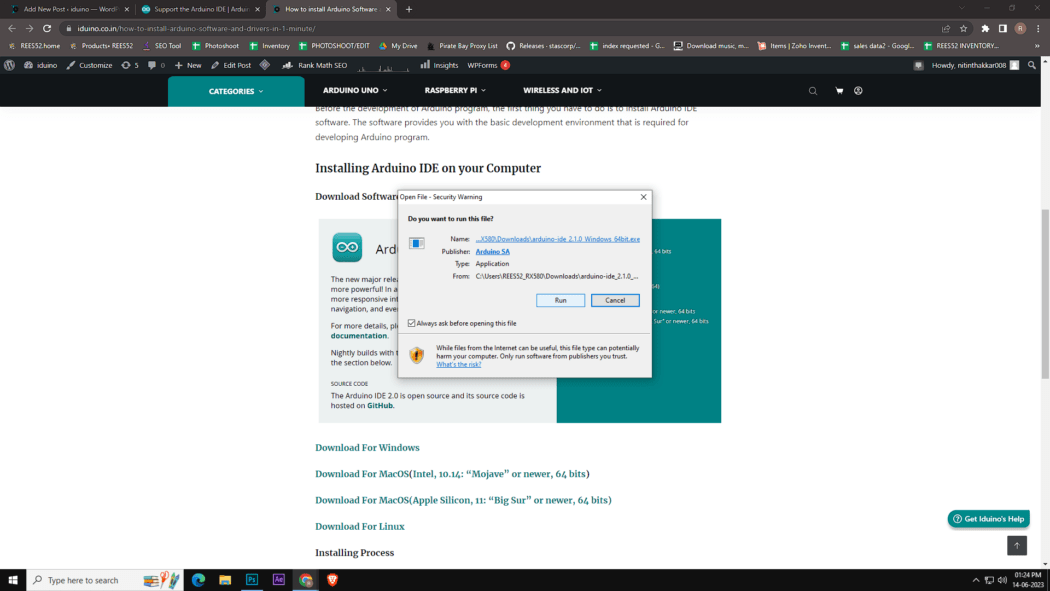Bookmark this page with the star icon
The image size is (1050, 591).
[963, 28]
